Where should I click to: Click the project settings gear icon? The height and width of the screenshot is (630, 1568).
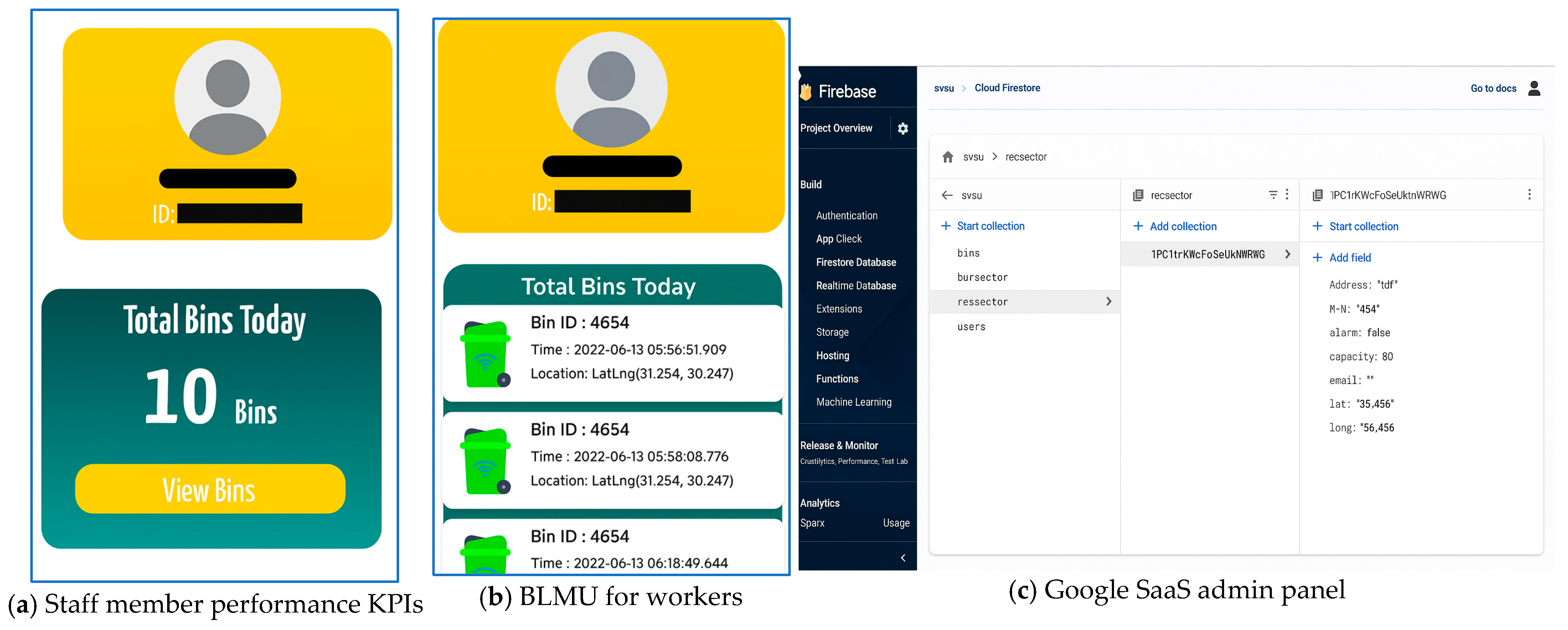tap(903, 129)
